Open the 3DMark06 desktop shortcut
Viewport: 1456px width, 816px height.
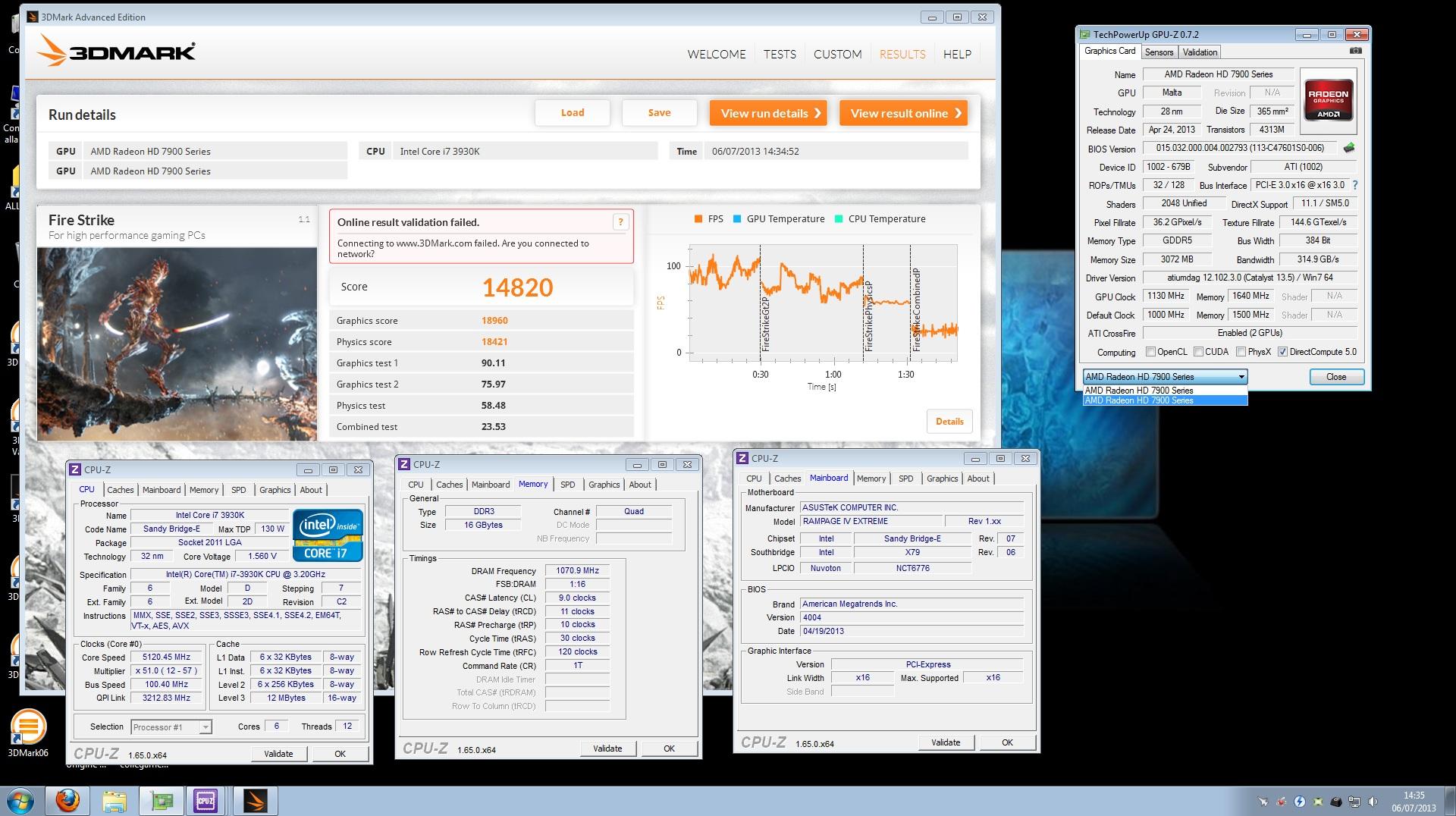(28, 731)
